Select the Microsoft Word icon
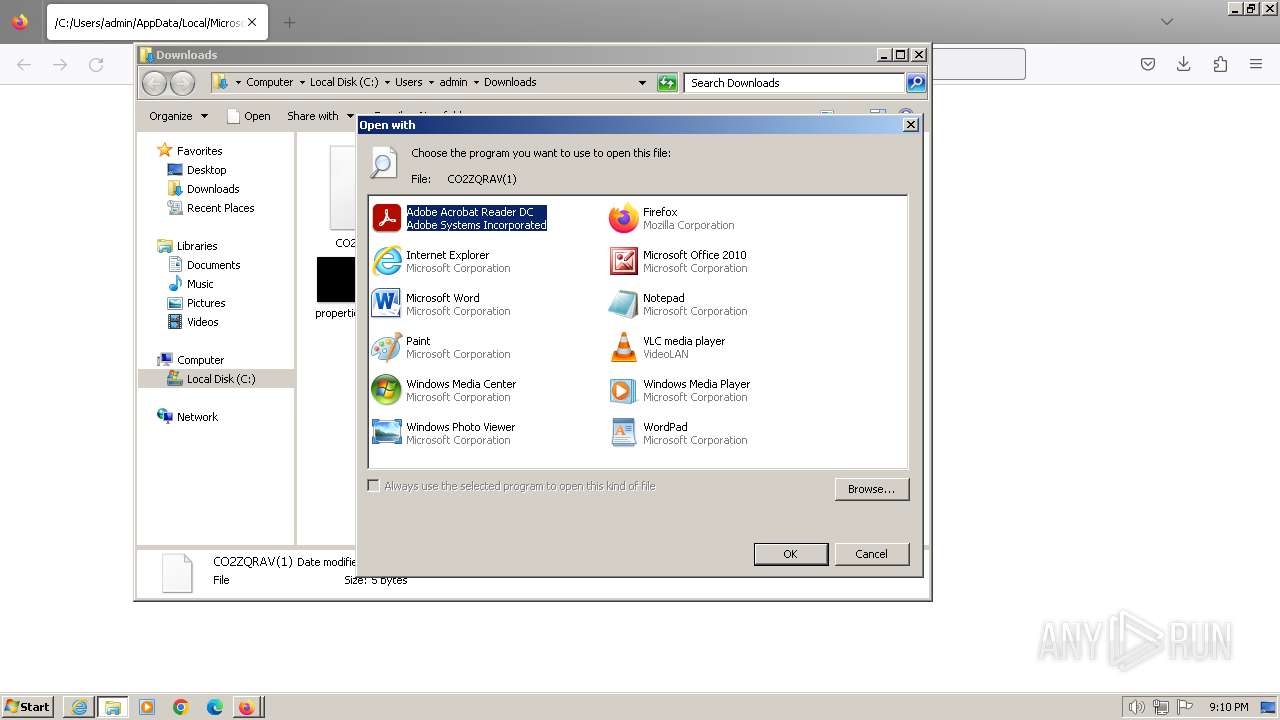This screenshot has width=1280, height=720. point(386,304)
